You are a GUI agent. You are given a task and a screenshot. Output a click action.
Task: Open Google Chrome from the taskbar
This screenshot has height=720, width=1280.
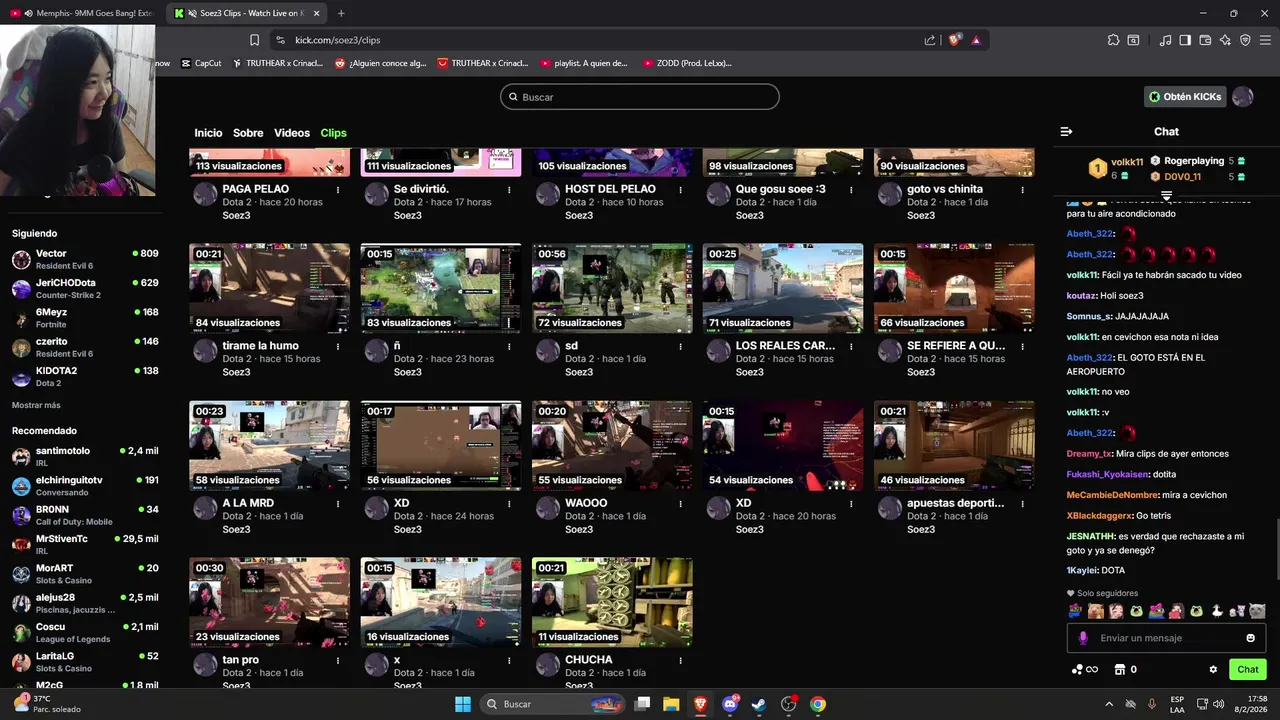click(x=818, y=704)
